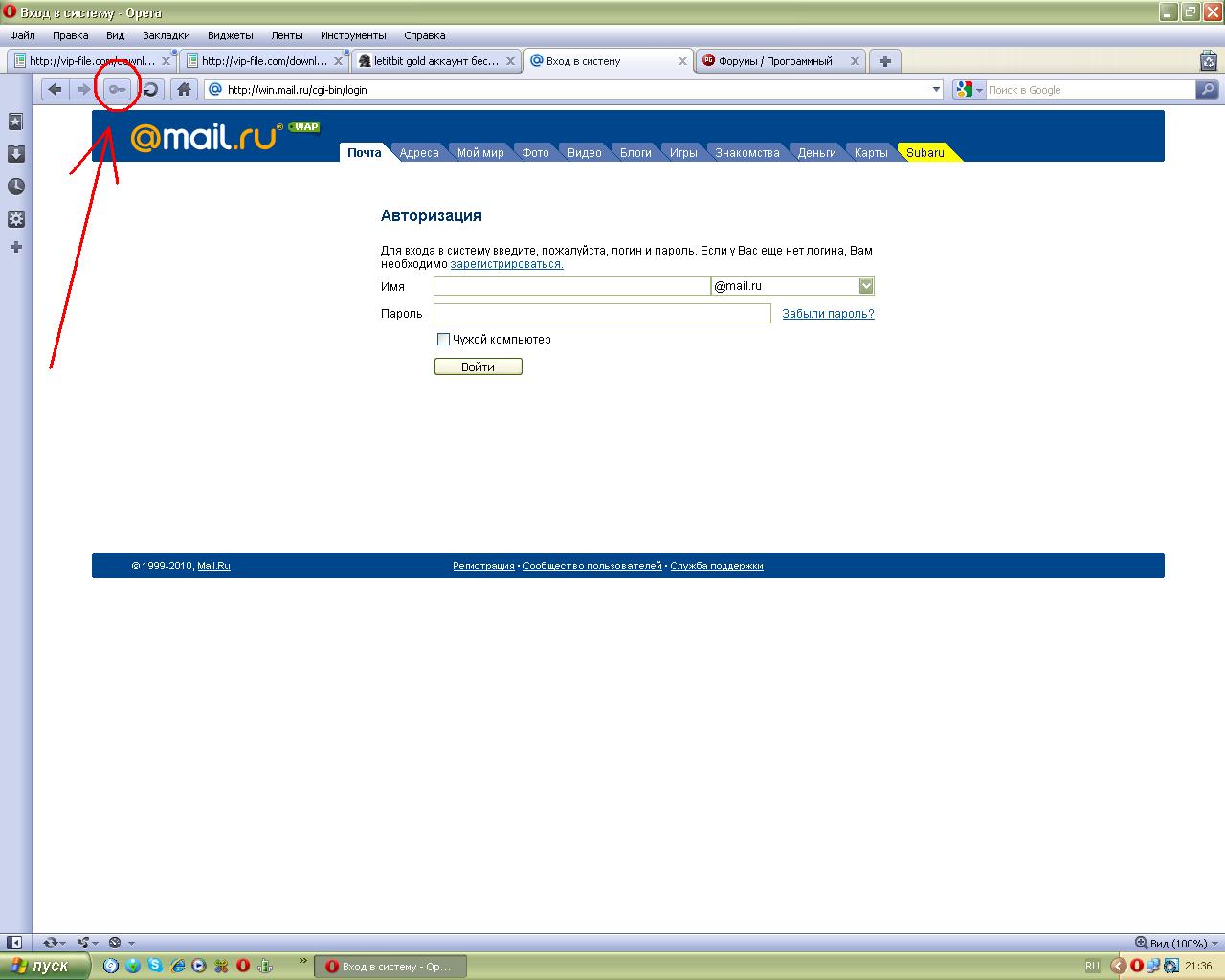1225x980 pixels.
Task: Open the Блоги tab
Action: point(635,152)
